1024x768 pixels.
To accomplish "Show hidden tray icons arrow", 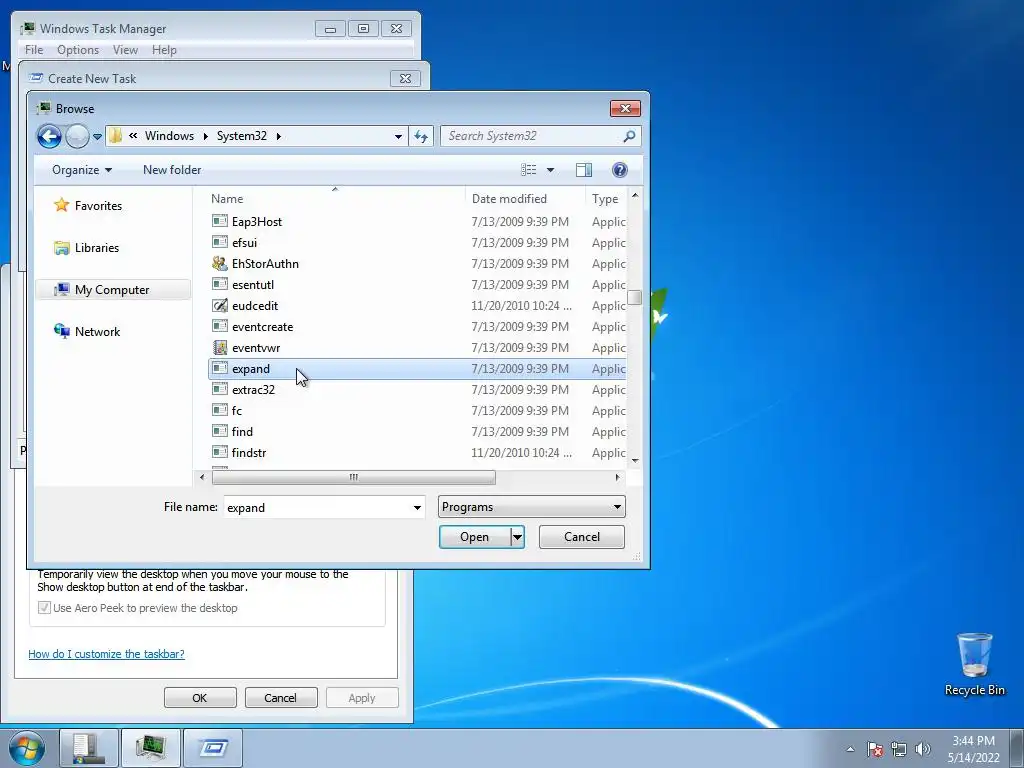I will [850, 749].
